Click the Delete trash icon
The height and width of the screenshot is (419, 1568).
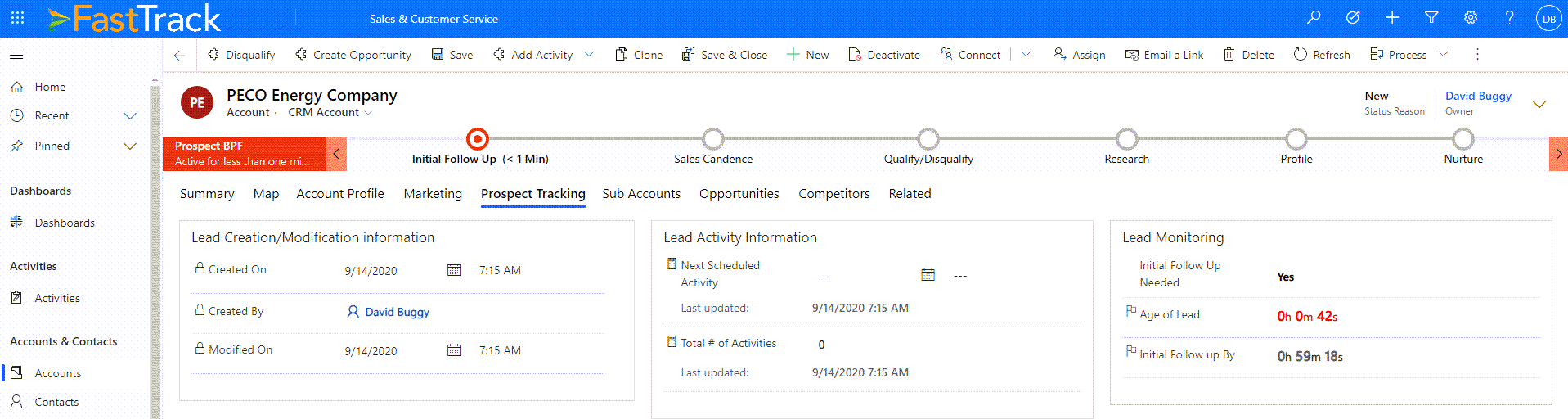pos(1229,55)
